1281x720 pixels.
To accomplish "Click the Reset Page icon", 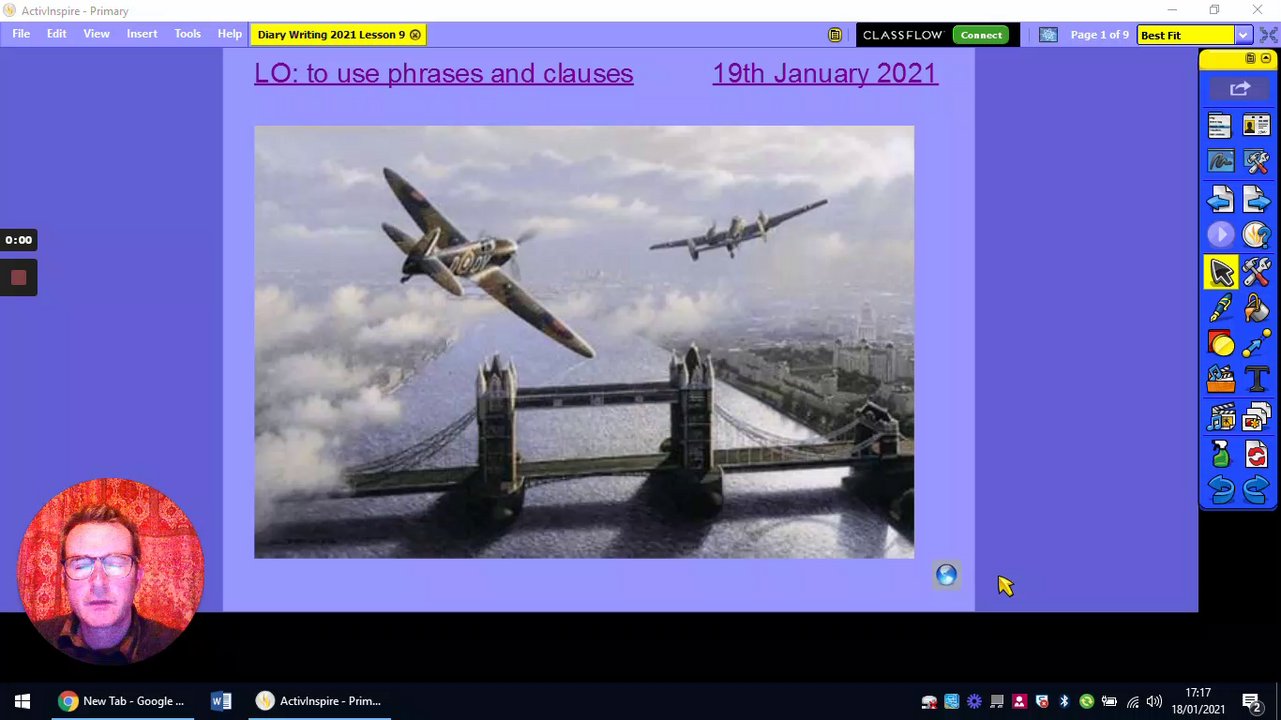I will coord(1256,454).
